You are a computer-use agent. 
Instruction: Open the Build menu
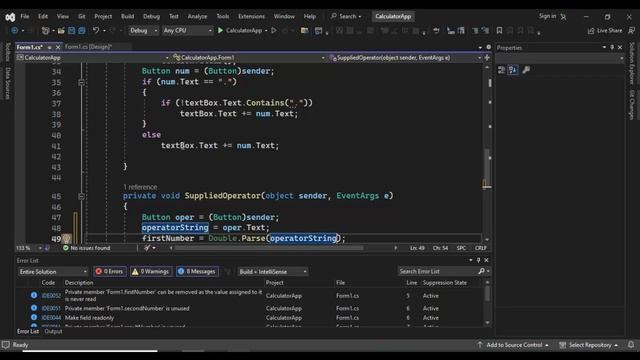click(127, 17)
